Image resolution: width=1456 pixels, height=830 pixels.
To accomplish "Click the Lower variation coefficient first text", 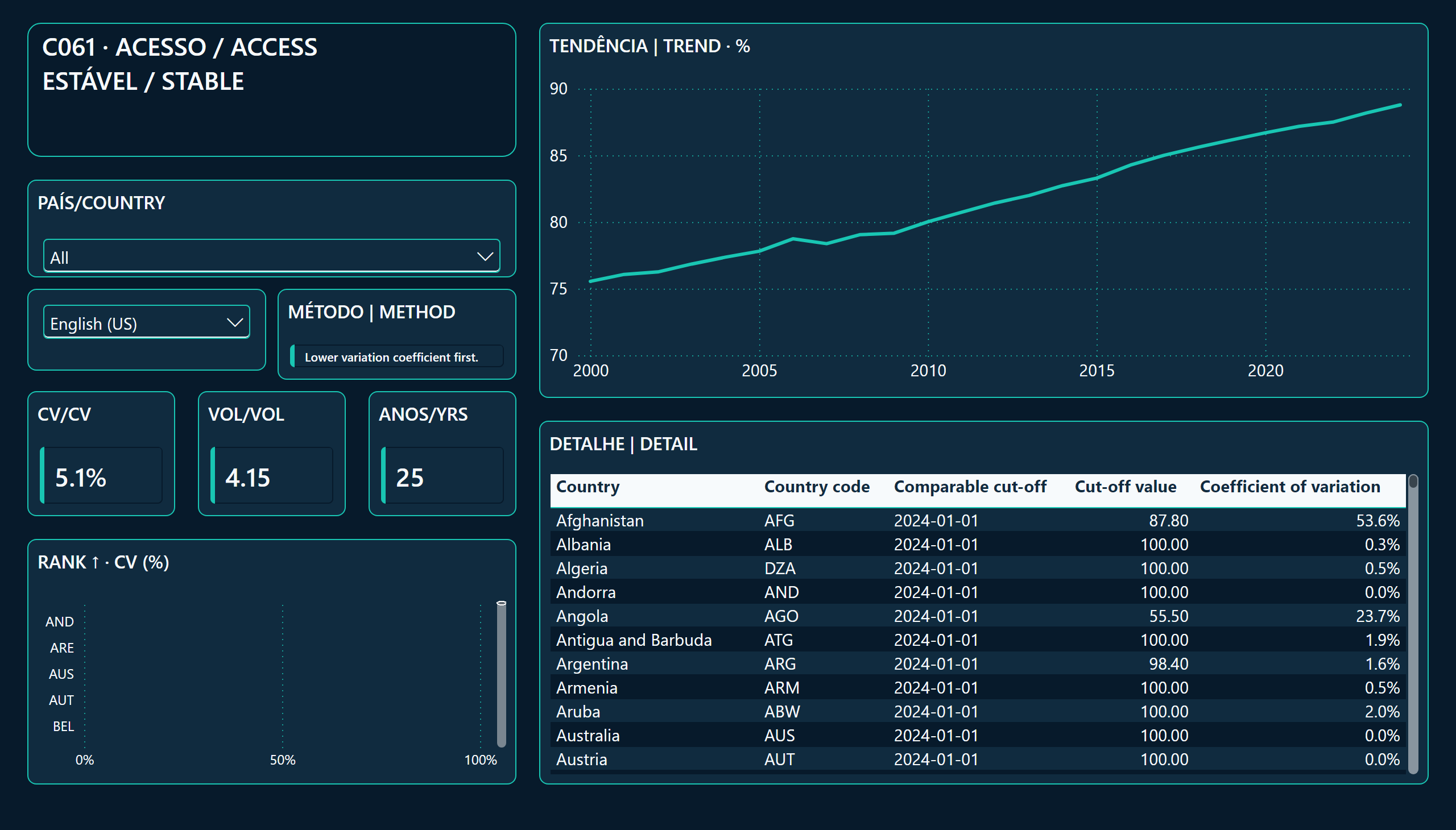I will pos(391,357).
